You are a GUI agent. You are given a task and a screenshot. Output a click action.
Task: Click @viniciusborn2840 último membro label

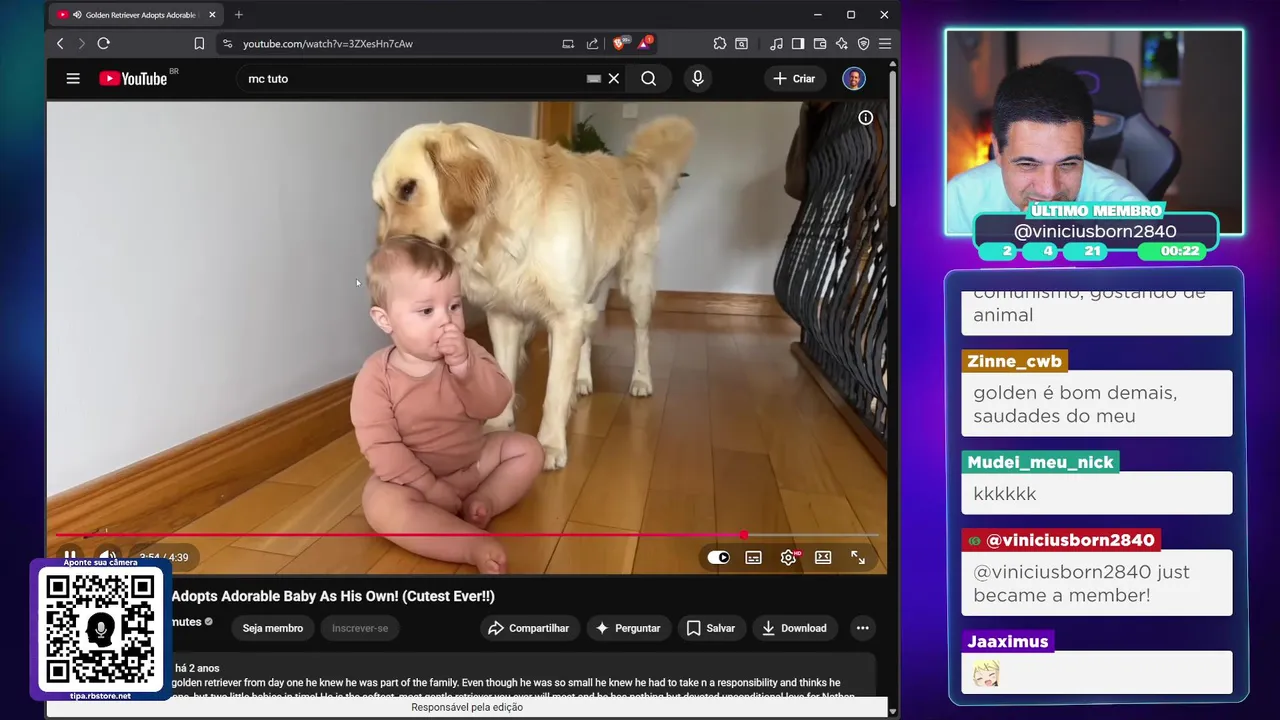(x=1095, y=231)
